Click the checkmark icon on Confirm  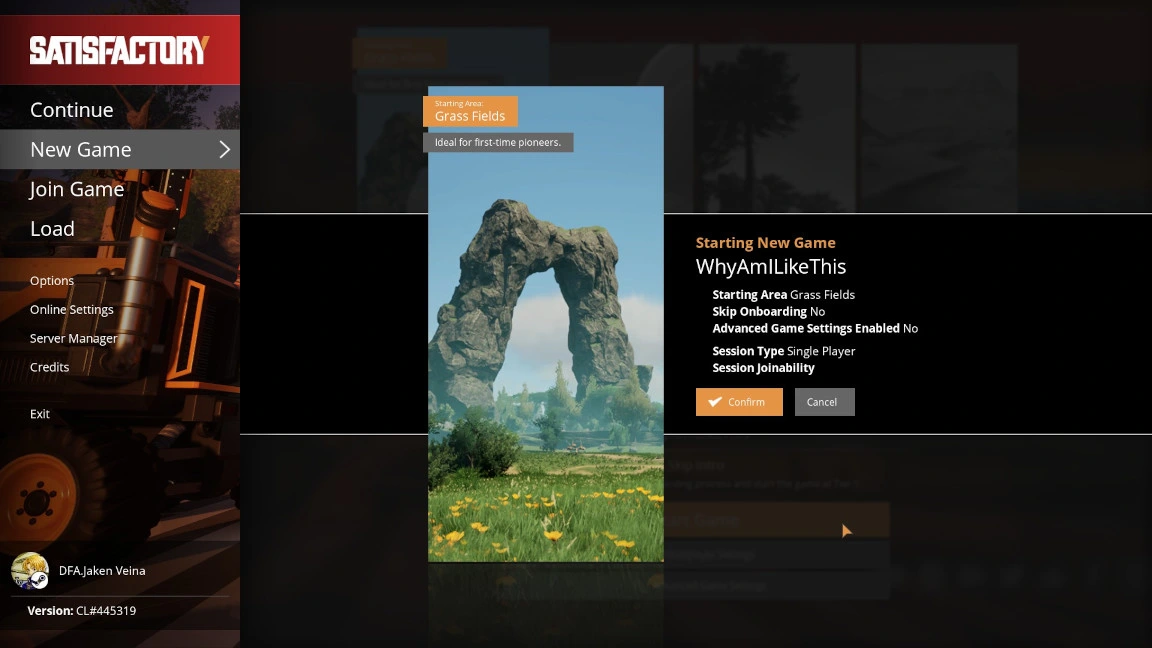pos(714,402)
